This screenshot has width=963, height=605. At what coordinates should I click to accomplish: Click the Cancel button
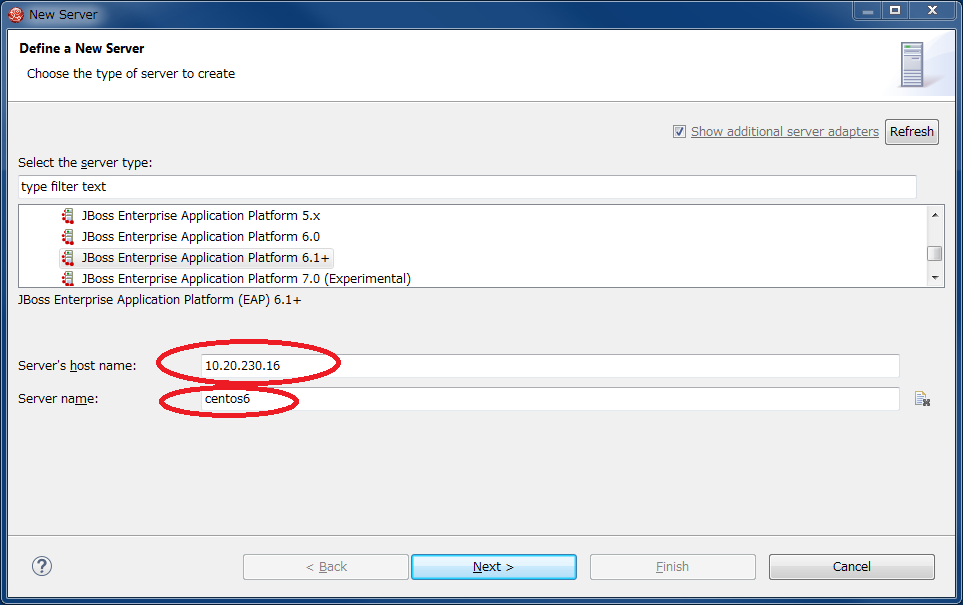coord(852,566)
